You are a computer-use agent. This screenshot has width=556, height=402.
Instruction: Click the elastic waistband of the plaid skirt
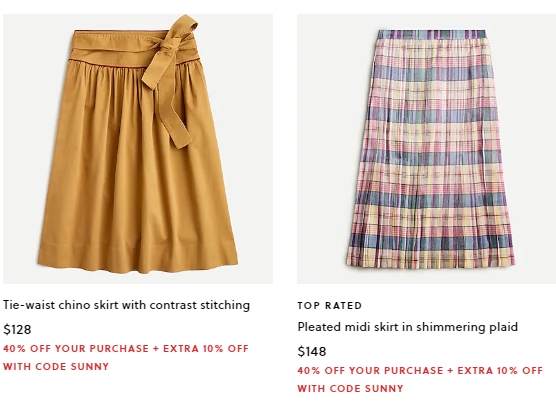click(x=431, y=35)
